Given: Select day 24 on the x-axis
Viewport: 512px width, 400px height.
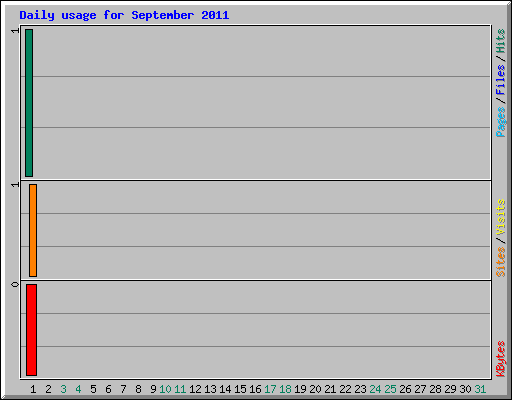Looking at the screenshot, I should click(x=375, y=389).
